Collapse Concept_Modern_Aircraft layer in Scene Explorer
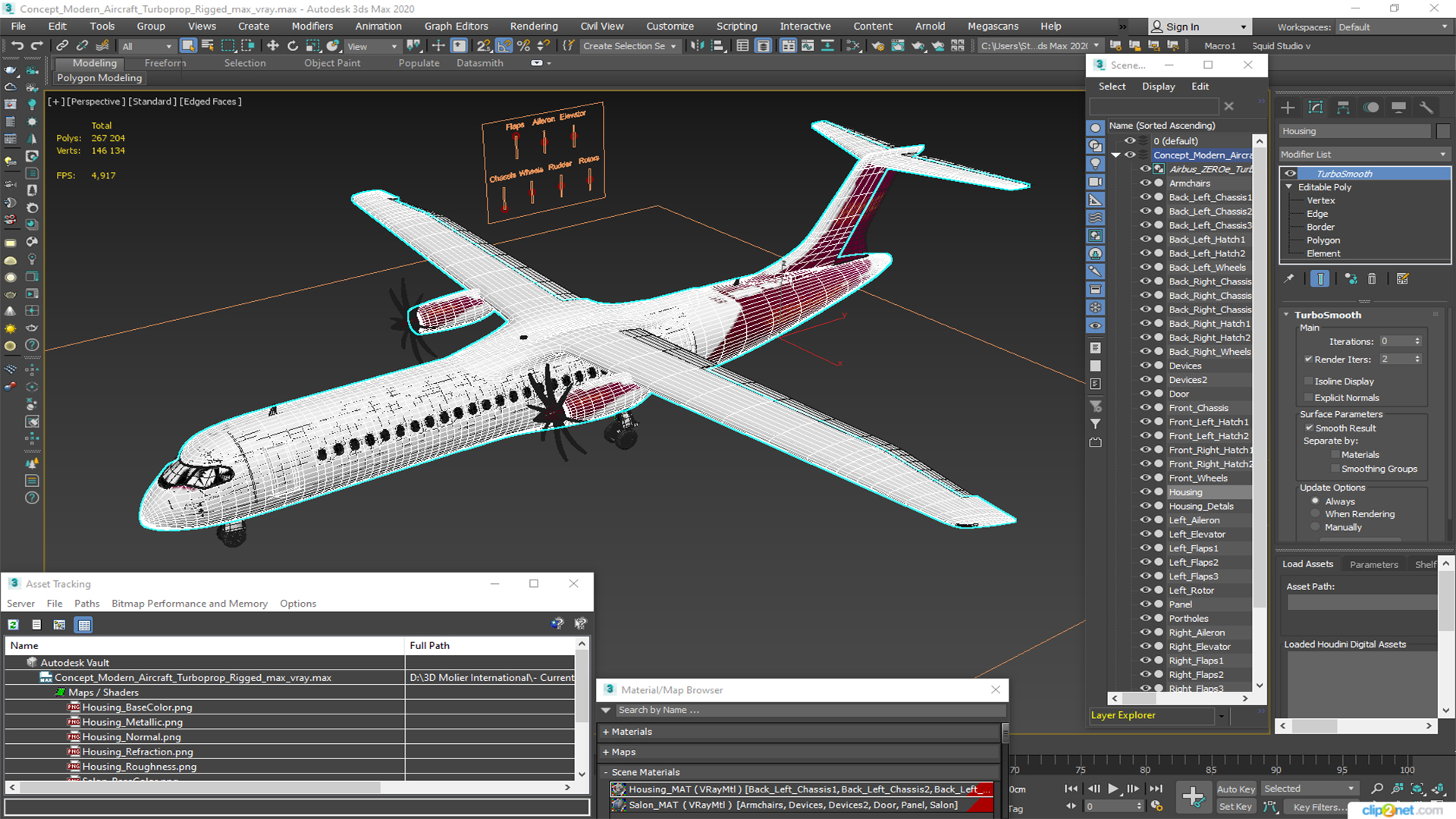This screenshot has height=819, width=1456. pos(1116,155)
